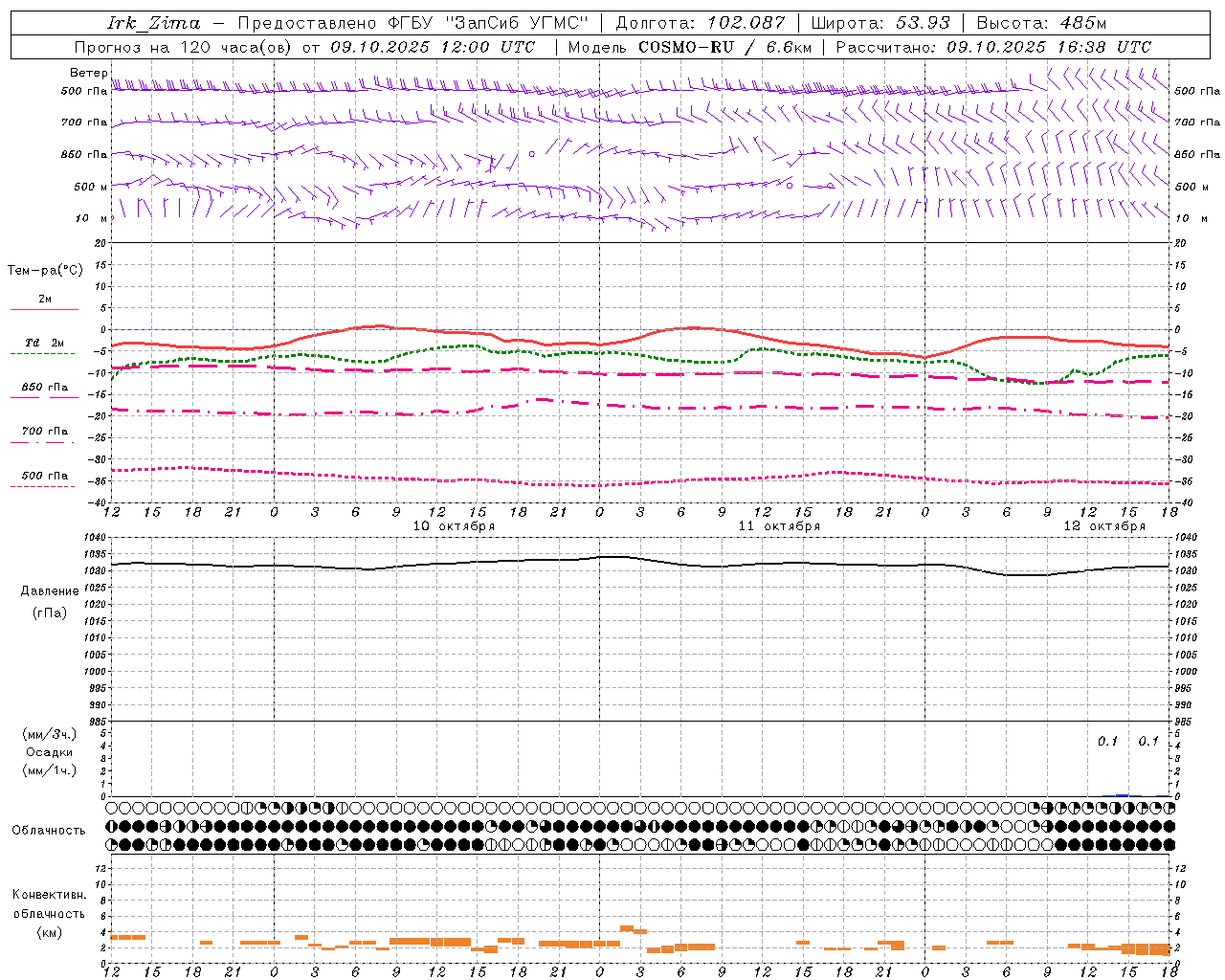Select the model name COSMO-RU / 6.6км

coord(725,47)
